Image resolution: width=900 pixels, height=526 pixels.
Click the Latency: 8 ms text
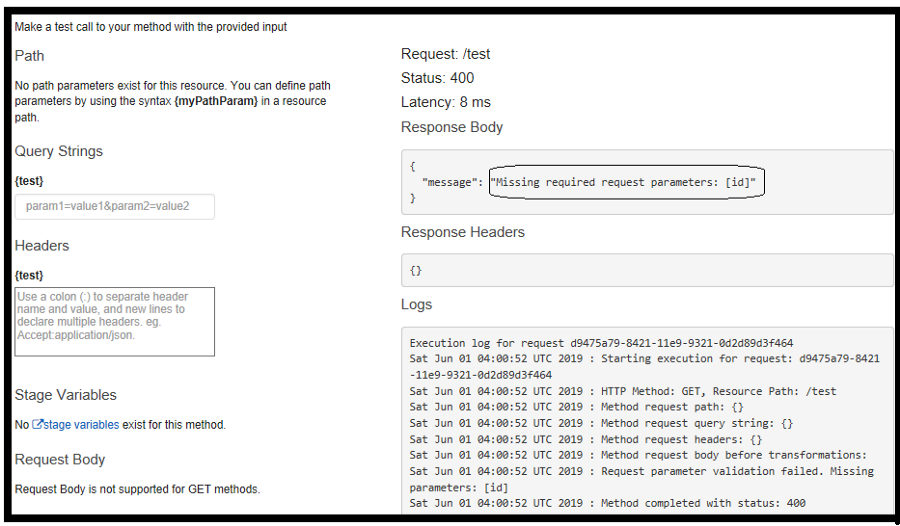click(x=446, y=102)
